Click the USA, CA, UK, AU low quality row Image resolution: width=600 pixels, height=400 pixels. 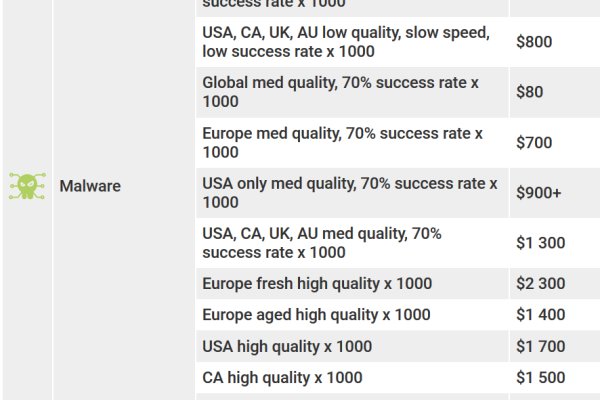(x=346, y=42)
